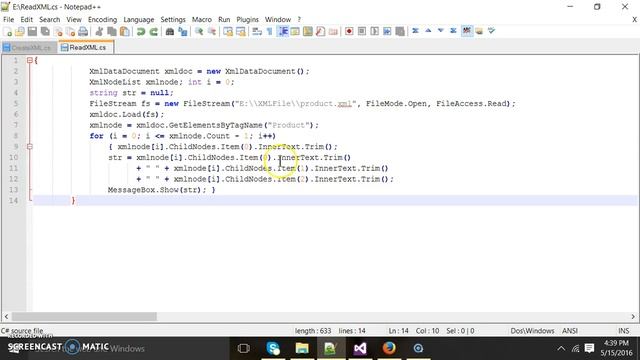Click Dos\Windows line ending status entry

tap(532, 331)
